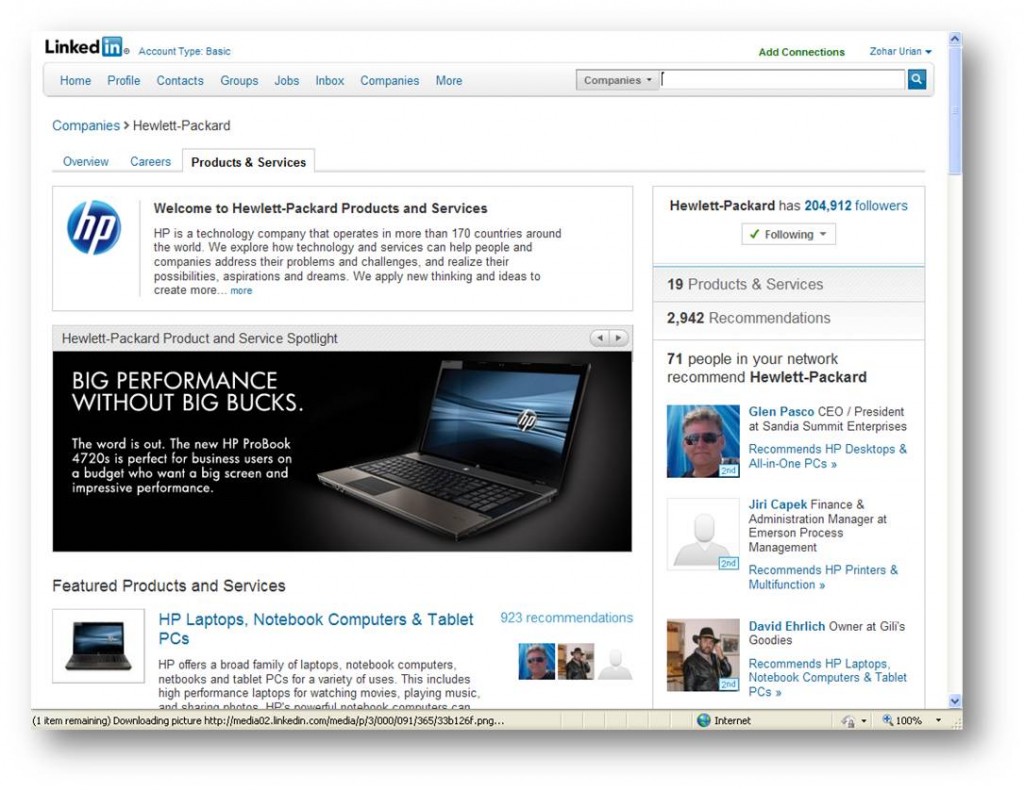Open the Inbox menu
The height and width of the screenshot is (791, 1024).
click(329, 80)
